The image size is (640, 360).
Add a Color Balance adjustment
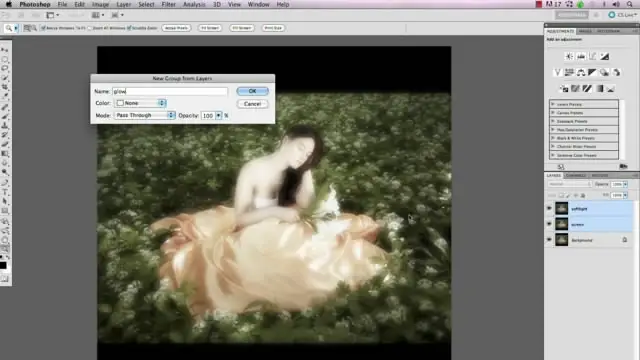[x=581, y=73]
